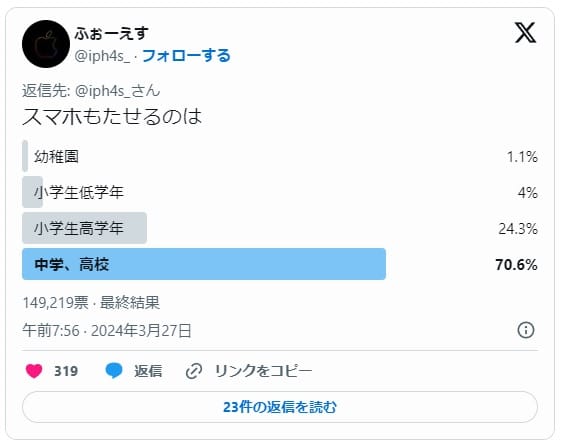Image resolution: width=562 pixels, height=446 pixels.
Task: Open the info circle icon
Action: pyautogui.click(x=526, y=330)
